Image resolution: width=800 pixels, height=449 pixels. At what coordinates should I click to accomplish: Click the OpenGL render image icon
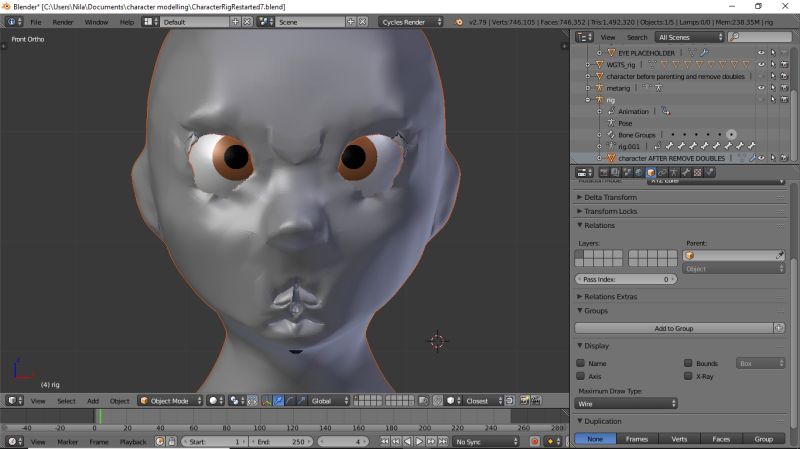[524, 401]
